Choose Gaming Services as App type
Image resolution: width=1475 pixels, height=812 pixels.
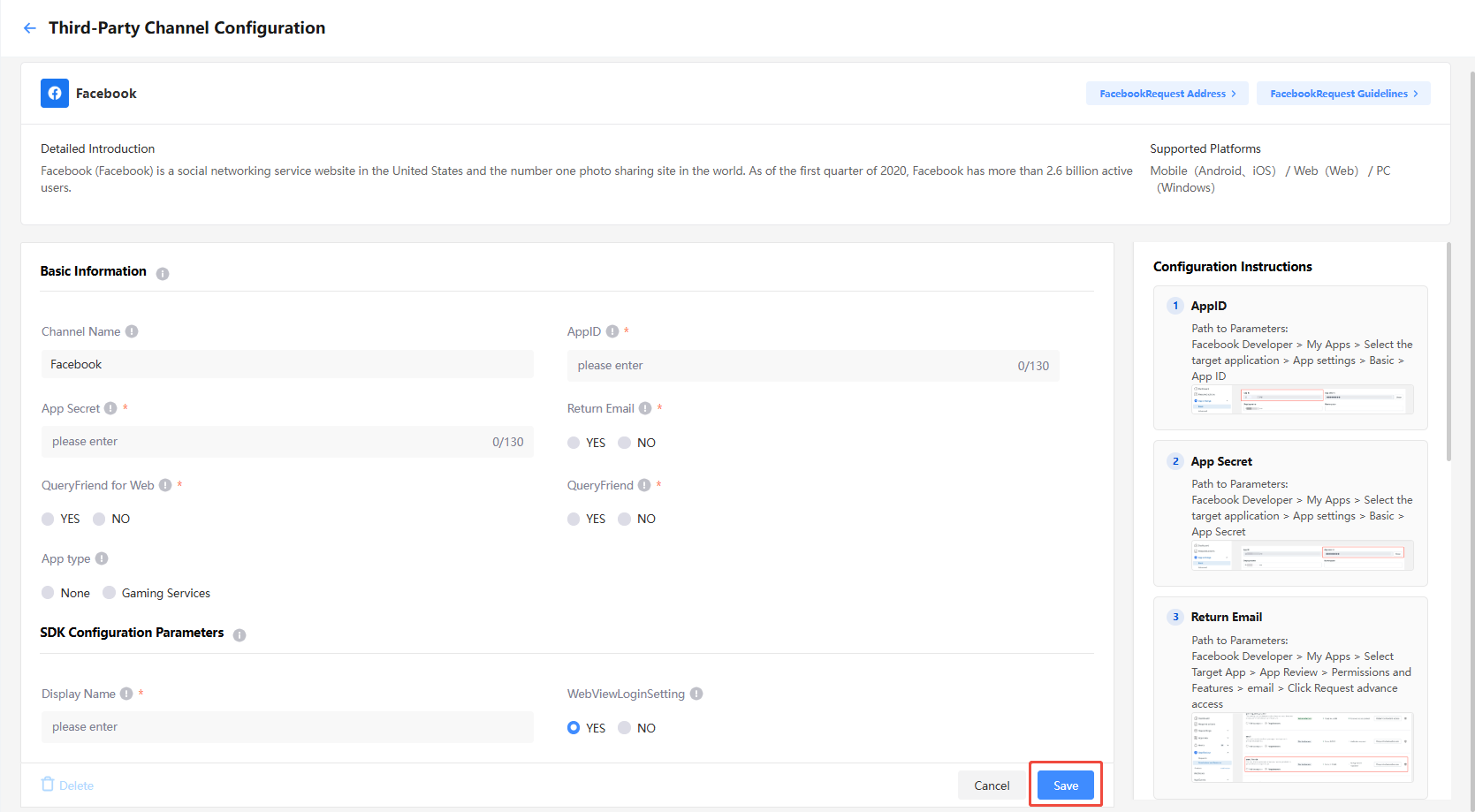click(109, 593)
